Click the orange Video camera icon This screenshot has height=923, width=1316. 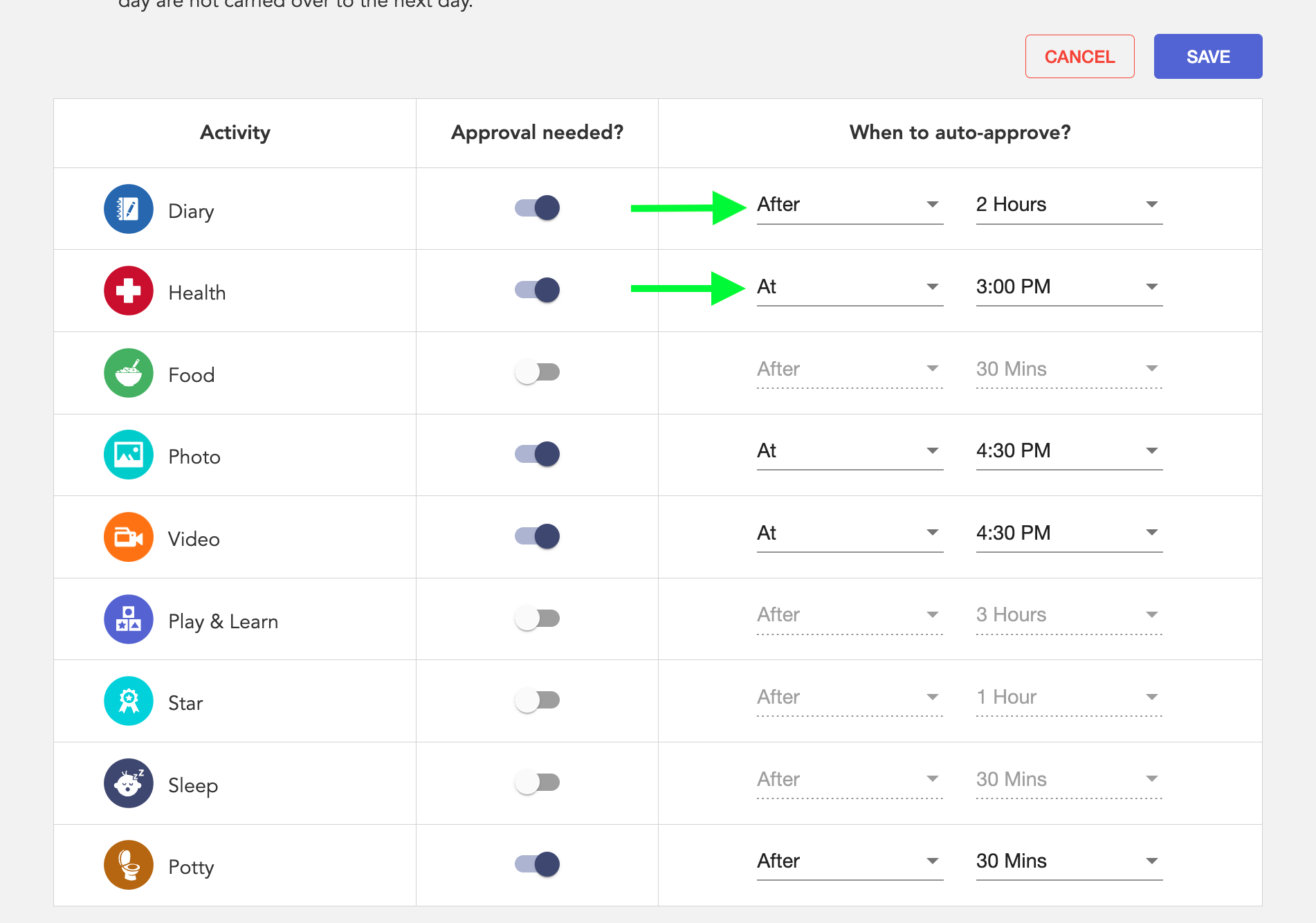pyautogui.click(x=129, y=537)
